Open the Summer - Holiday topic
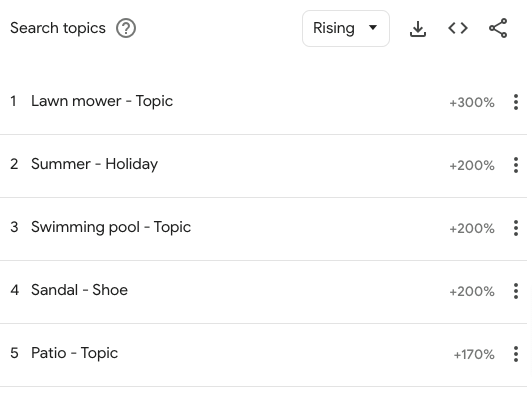The height and width of the screenshot is (394, 532). point(94,164)
